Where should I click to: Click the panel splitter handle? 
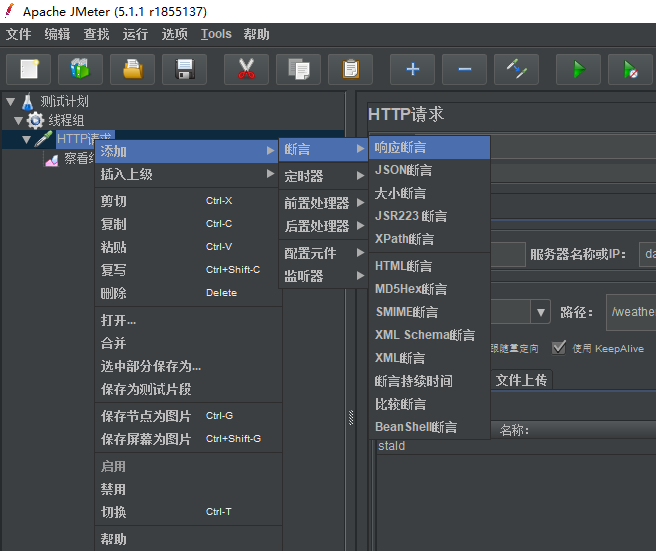[x=351, y=417]
